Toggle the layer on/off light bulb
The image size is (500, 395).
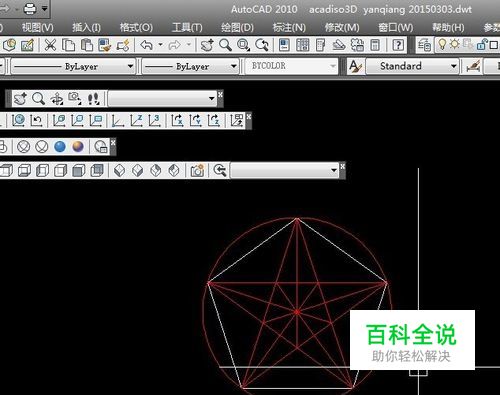pyautogui.click(x=442, y=45)
